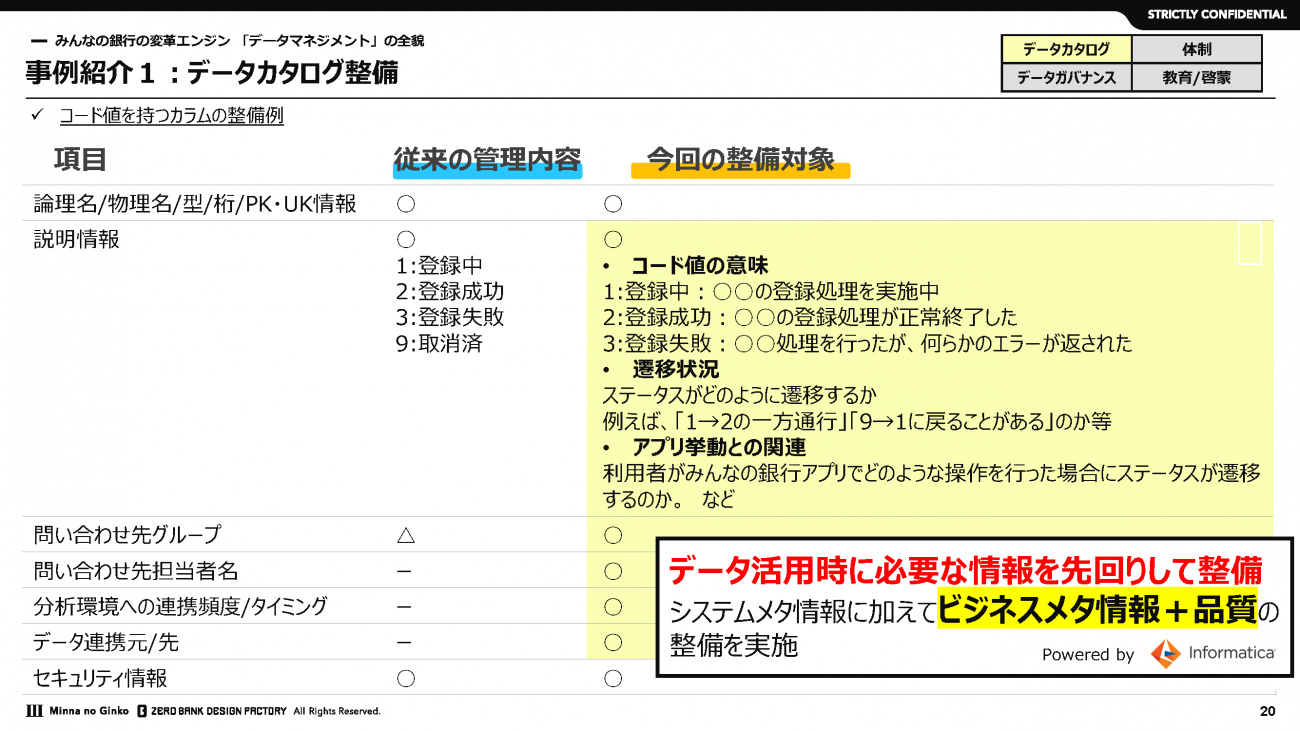Click the checkmark bullet before コード値を持つカラムの整備例
The width and height of the screenshot is (1300, 731).
click(x=37, y=116)
